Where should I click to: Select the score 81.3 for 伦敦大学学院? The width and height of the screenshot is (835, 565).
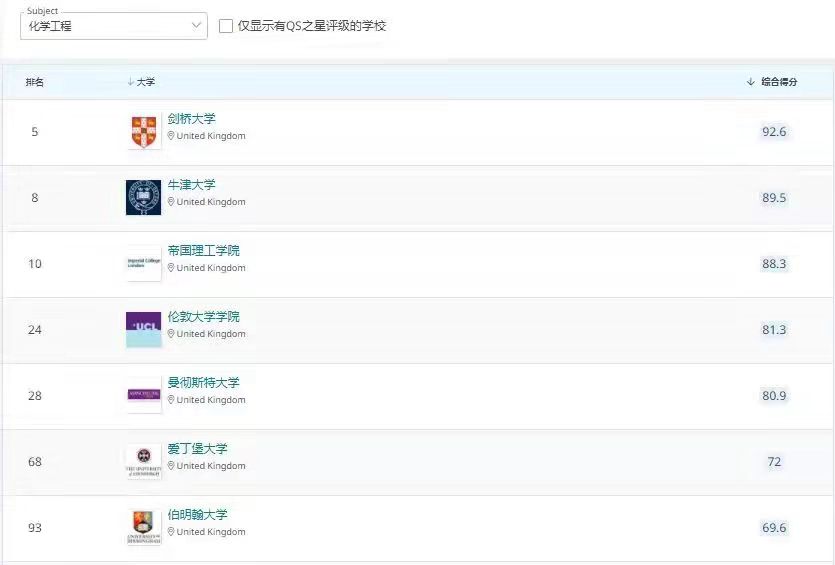[x=774, y=330]
